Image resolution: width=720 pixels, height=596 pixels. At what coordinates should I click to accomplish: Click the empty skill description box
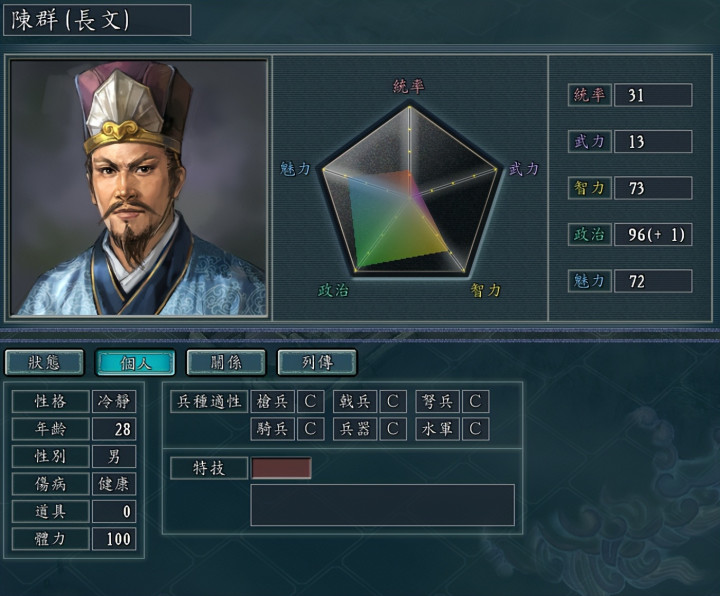point(382,505)
